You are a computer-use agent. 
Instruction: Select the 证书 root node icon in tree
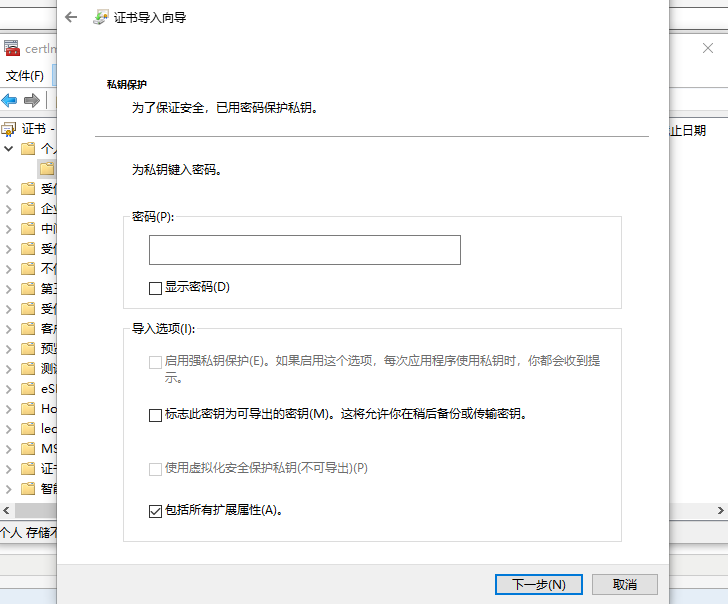coord(8,129)
